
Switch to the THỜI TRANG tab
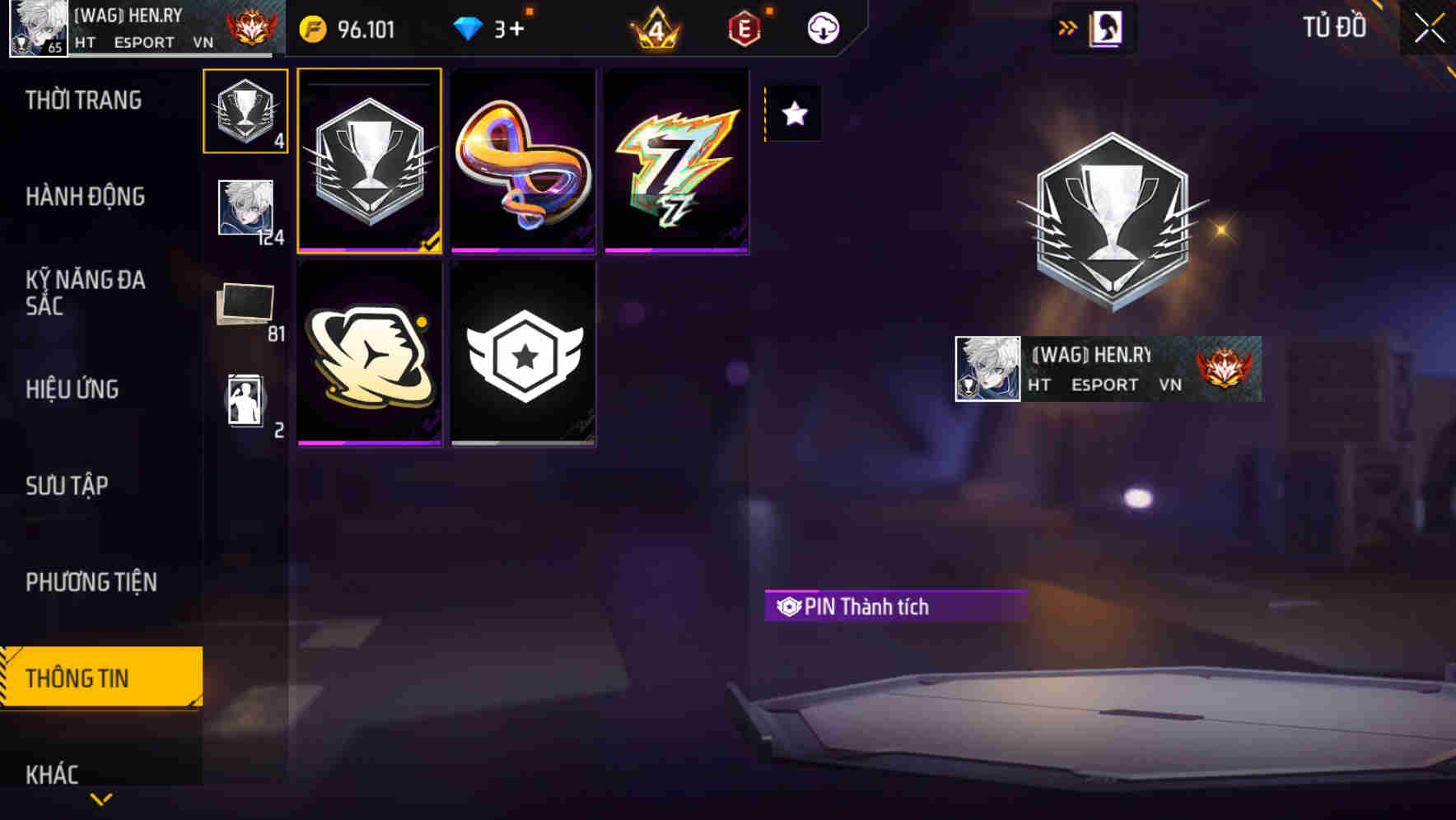(84, 100)
